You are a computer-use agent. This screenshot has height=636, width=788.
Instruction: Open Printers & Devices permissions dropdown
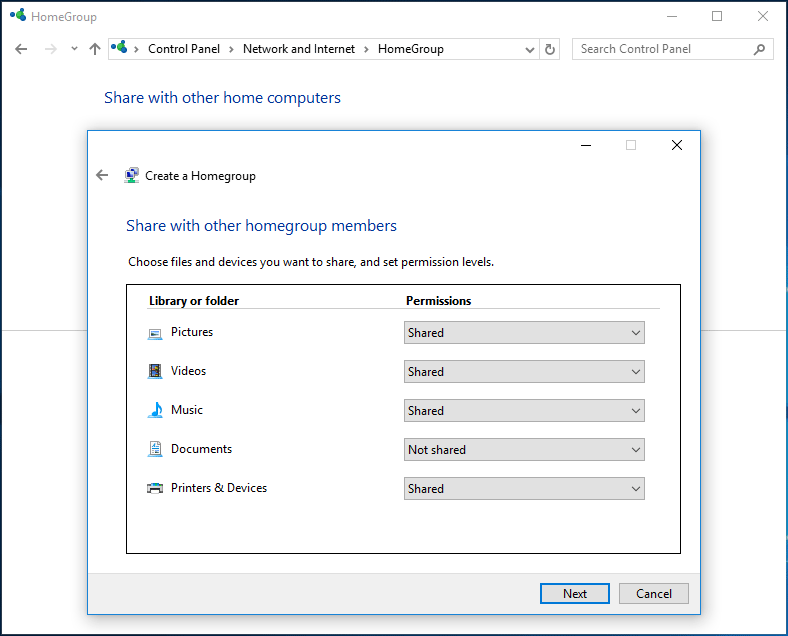[x=524, y=488]
